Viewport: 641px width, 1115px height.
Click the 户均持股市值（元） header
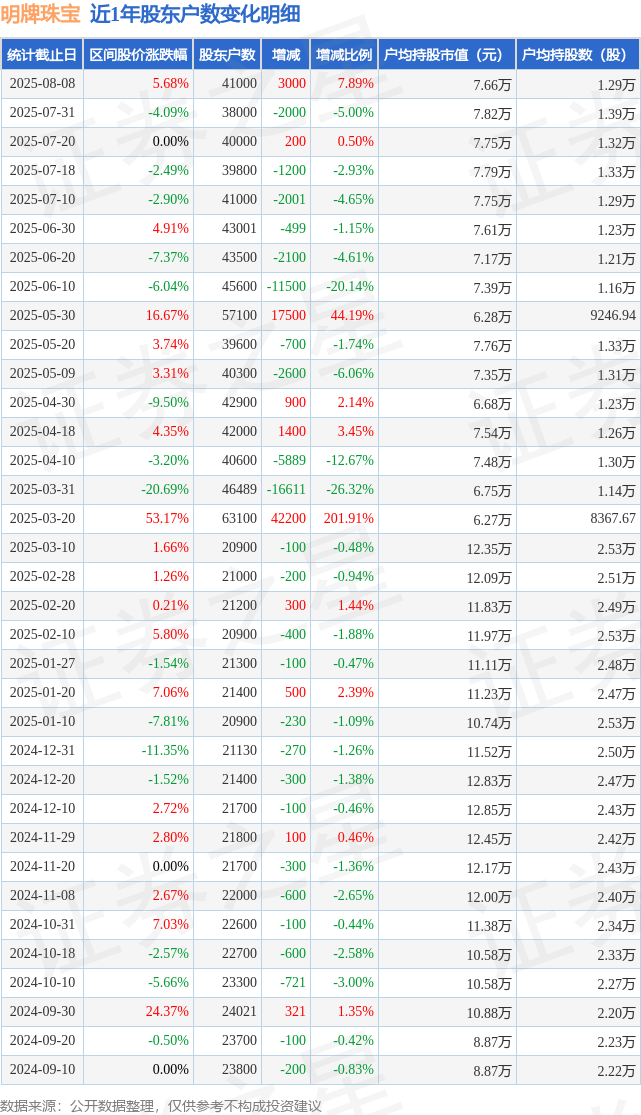tap(447, 55)
